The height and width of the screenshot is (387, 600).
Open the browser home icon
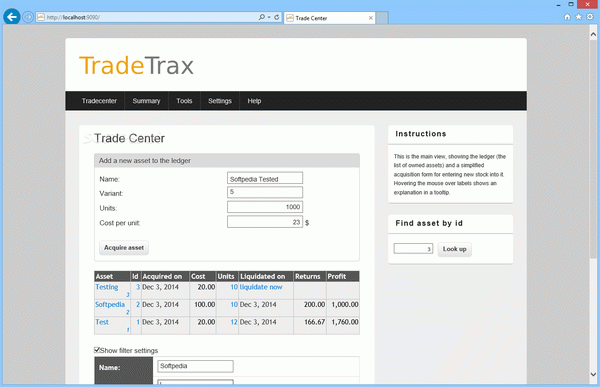tap(567, 17)
